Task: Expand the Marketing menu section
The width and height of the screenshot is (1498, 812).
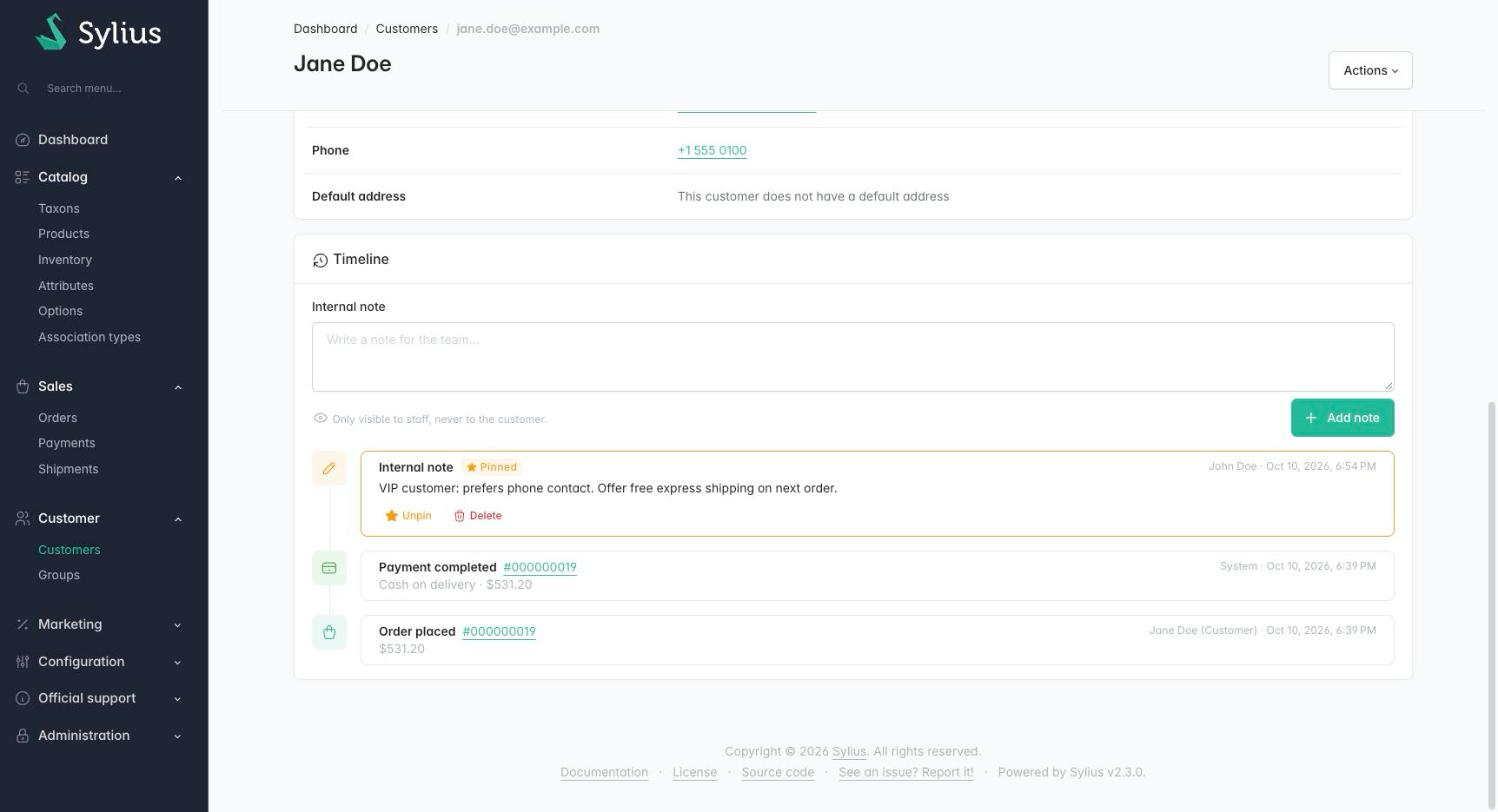Action: [178, 625]
